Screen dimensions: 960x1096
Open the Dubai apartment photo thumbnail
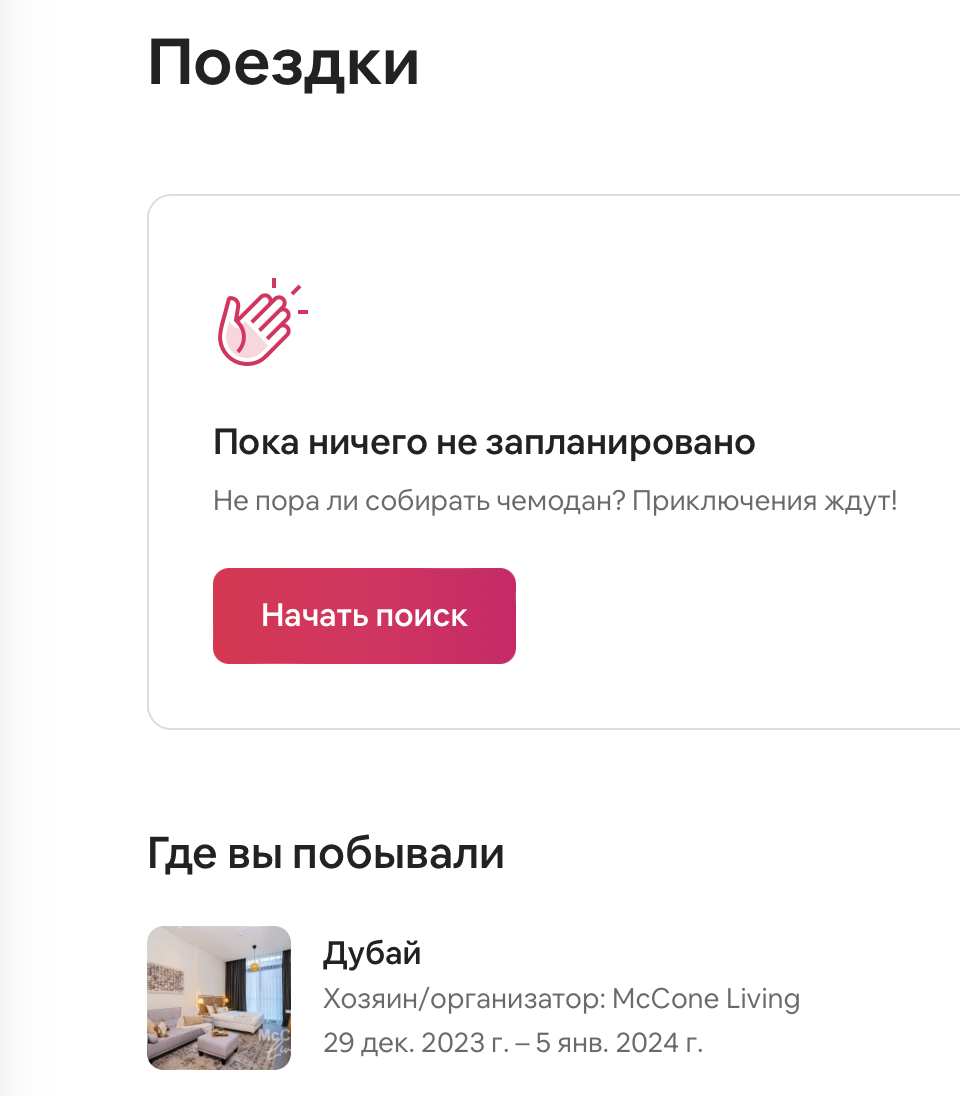(x=219, y=998)
